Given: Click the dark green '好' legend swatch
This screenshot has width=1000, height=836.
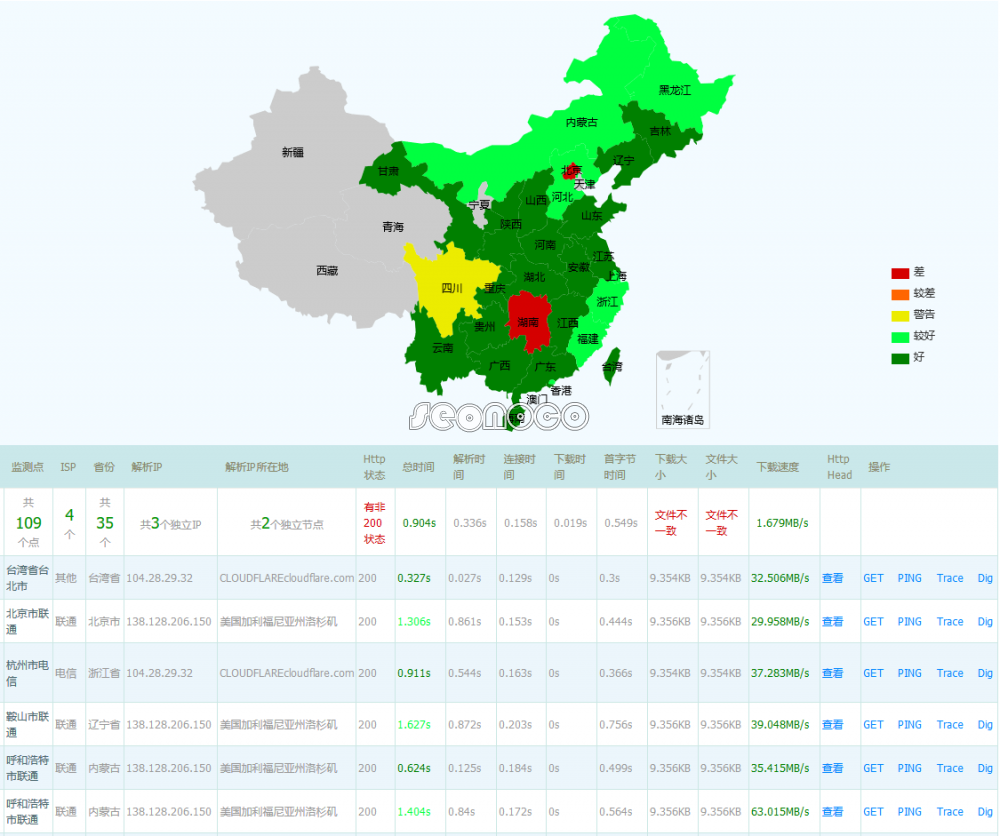Looking at the screenshot, I should tap(900, 357).
